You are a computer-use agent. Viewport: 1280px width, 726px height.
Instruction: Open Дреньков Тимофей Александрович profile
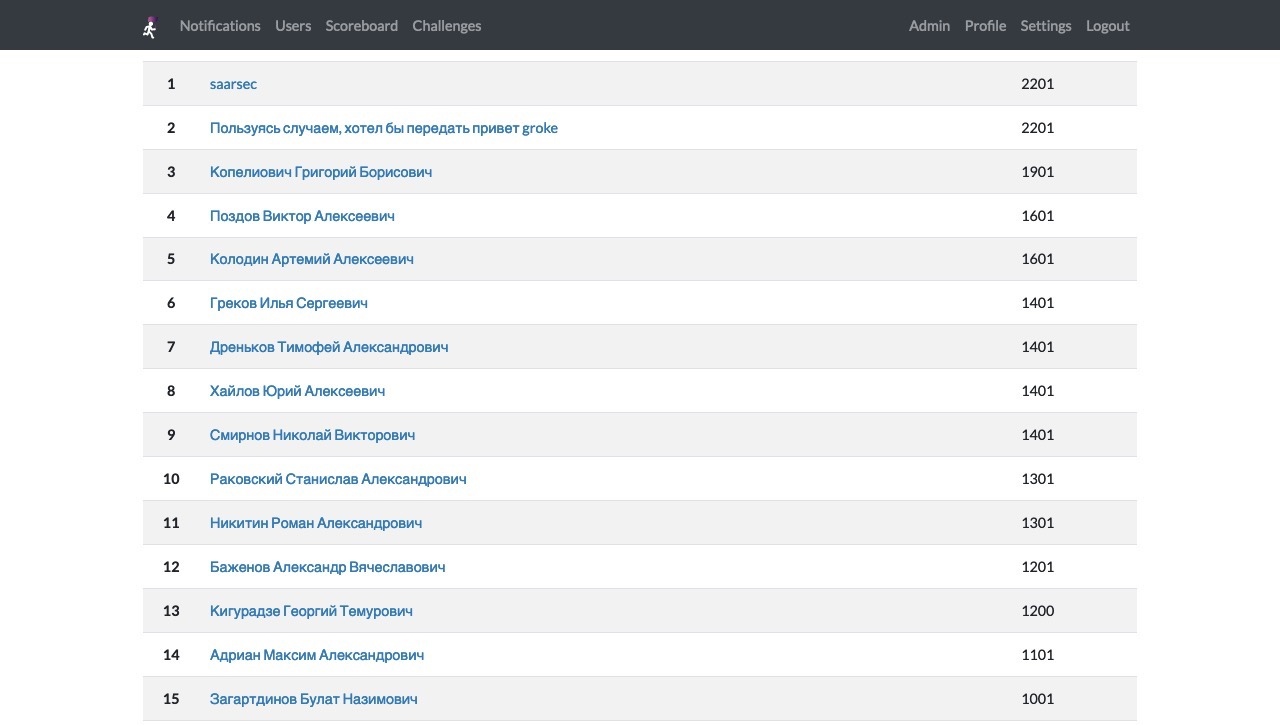pyautogui.click(x=329, y=347)
